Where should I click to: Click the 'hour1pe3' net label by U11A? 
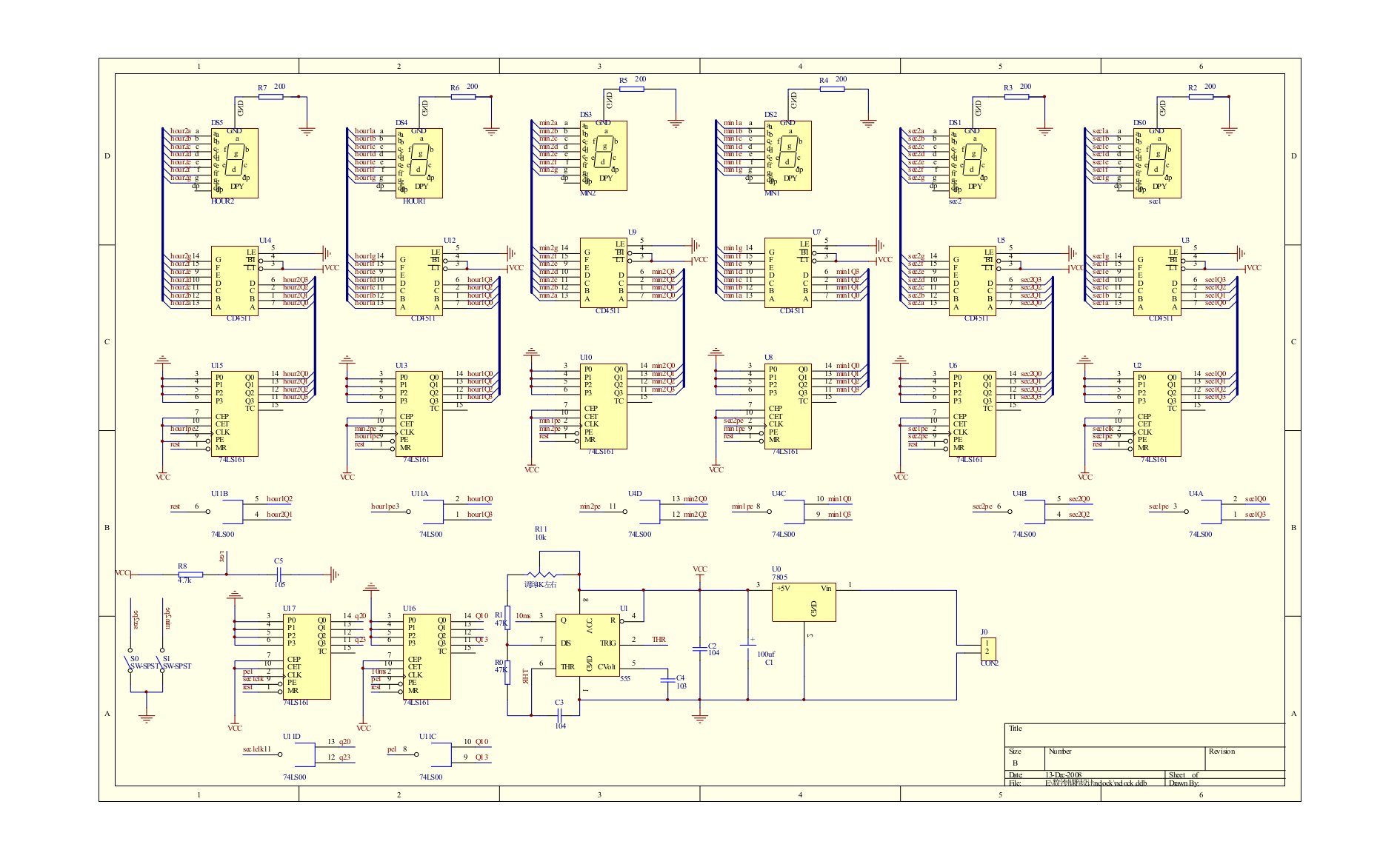(x=385, y=506)
